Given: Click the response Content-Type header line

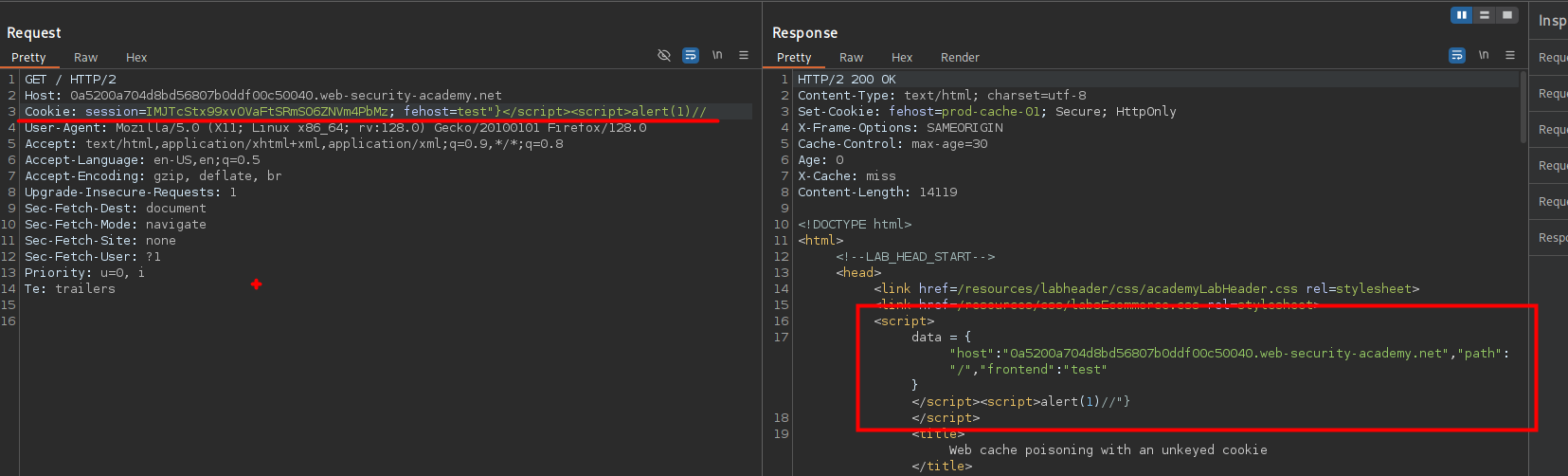Looking at the screenshot, I should coord(942,96).
